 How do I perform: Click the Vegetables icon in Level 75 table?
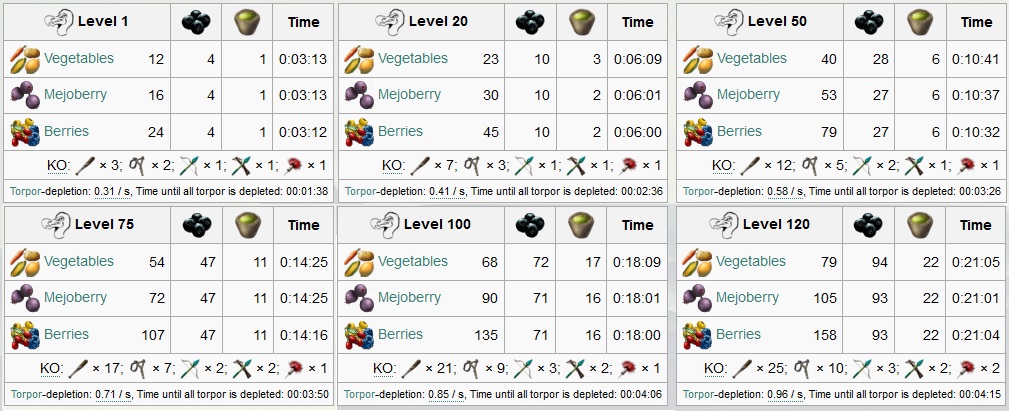pos(25,263)
